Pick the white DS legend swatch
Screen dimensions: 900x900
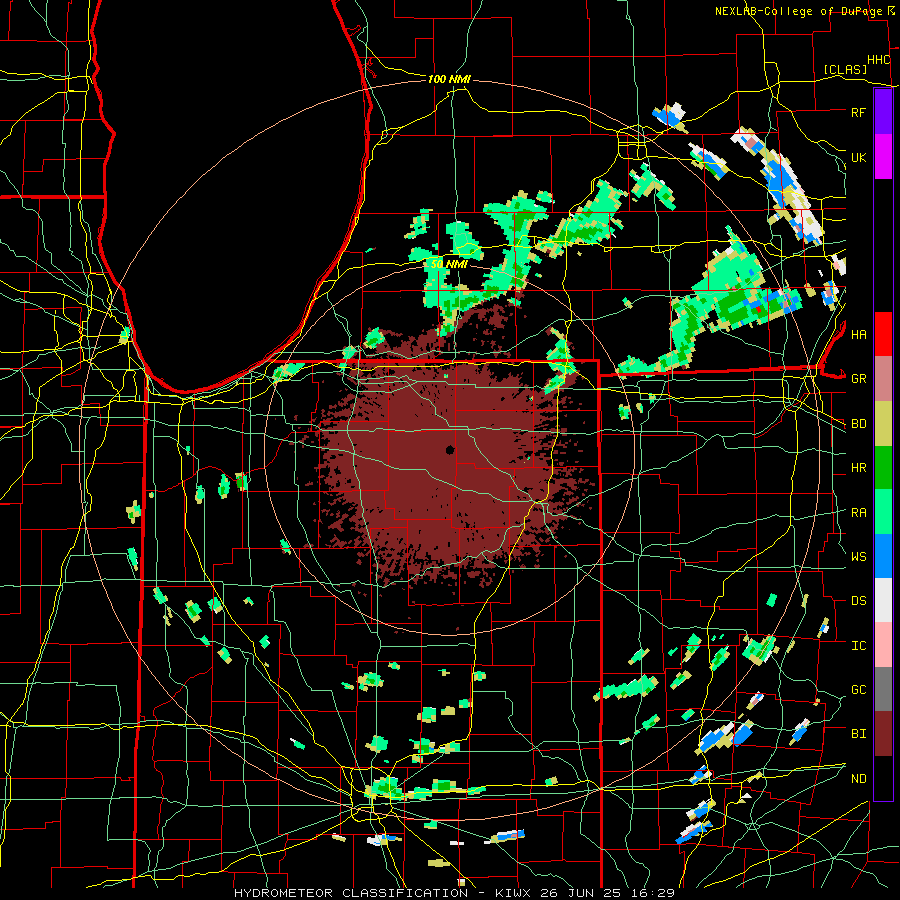click(883, 600)
